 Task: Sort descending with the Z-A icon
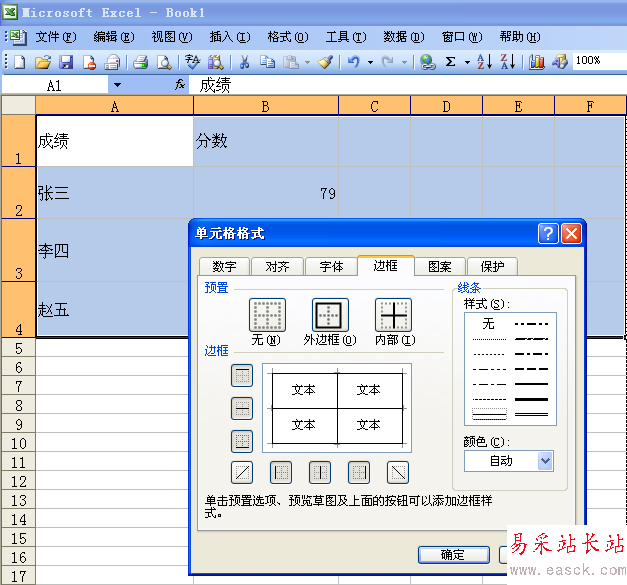pos(508,62)
